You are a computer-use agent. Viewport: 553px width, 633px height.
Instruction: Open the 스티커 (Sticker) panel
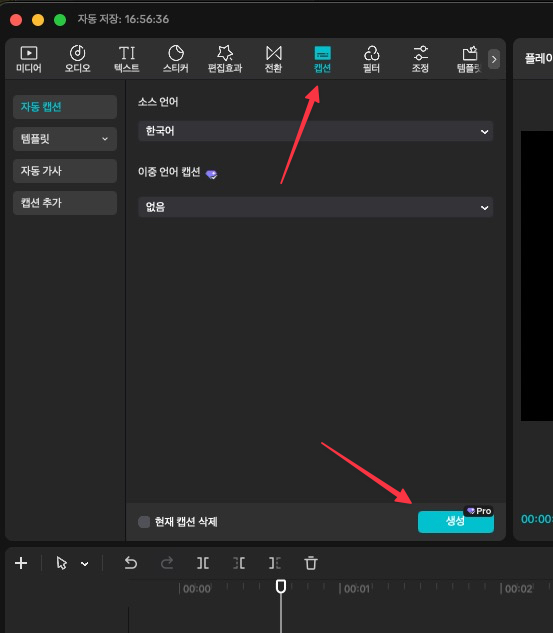176,59
